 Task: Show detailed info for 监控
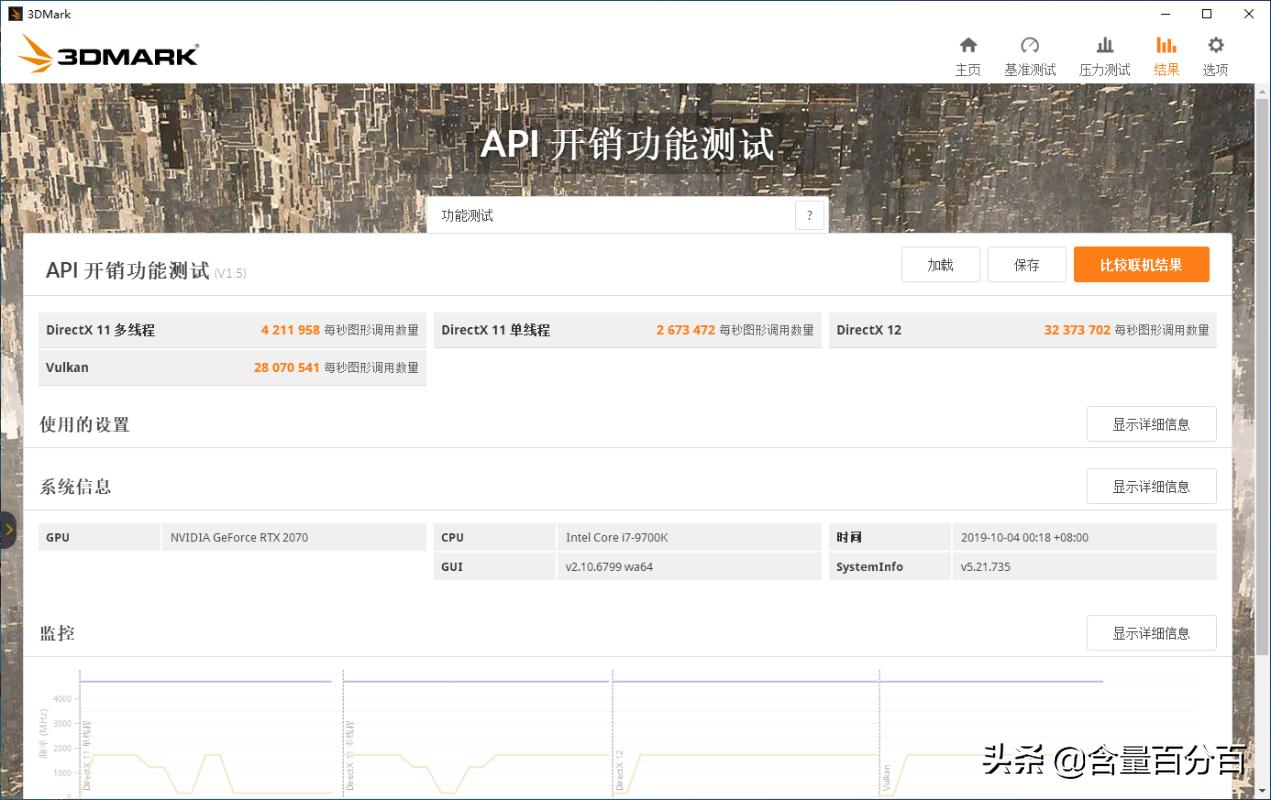1151,632
